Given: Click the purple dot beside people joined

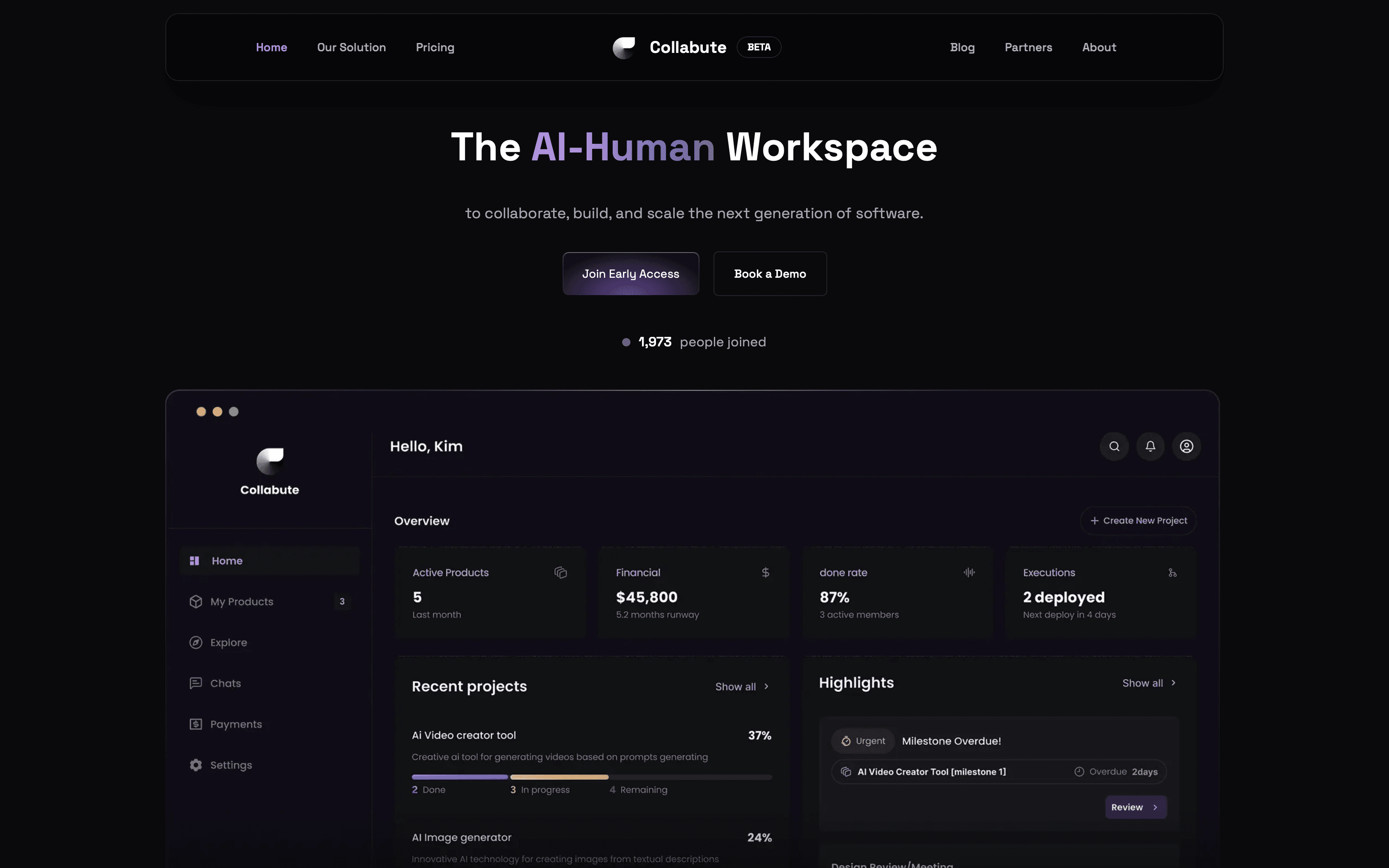Looking at the screenshot, I should pos(626,342).
